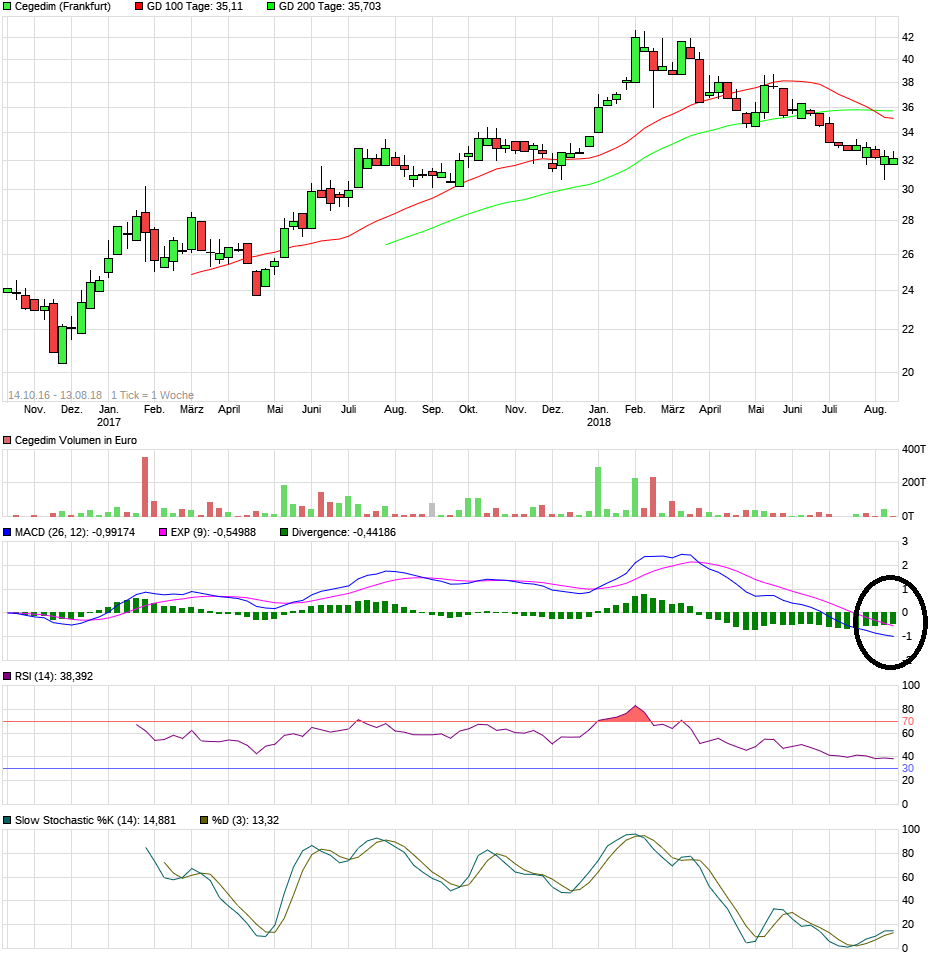Click the 'Mai' label after April 2018
This screenshot has width=940, height=958.
coord(756,410)
